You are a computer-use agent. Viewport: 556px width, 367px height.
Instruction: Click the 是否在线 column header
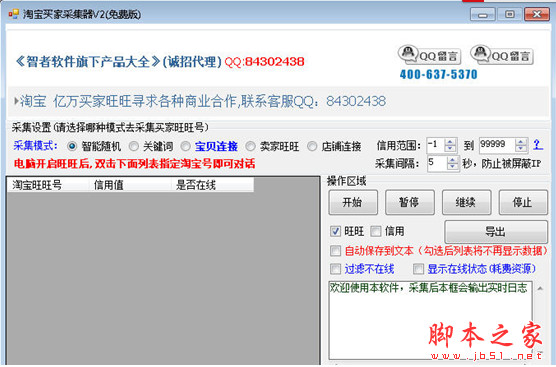[212, 185]
